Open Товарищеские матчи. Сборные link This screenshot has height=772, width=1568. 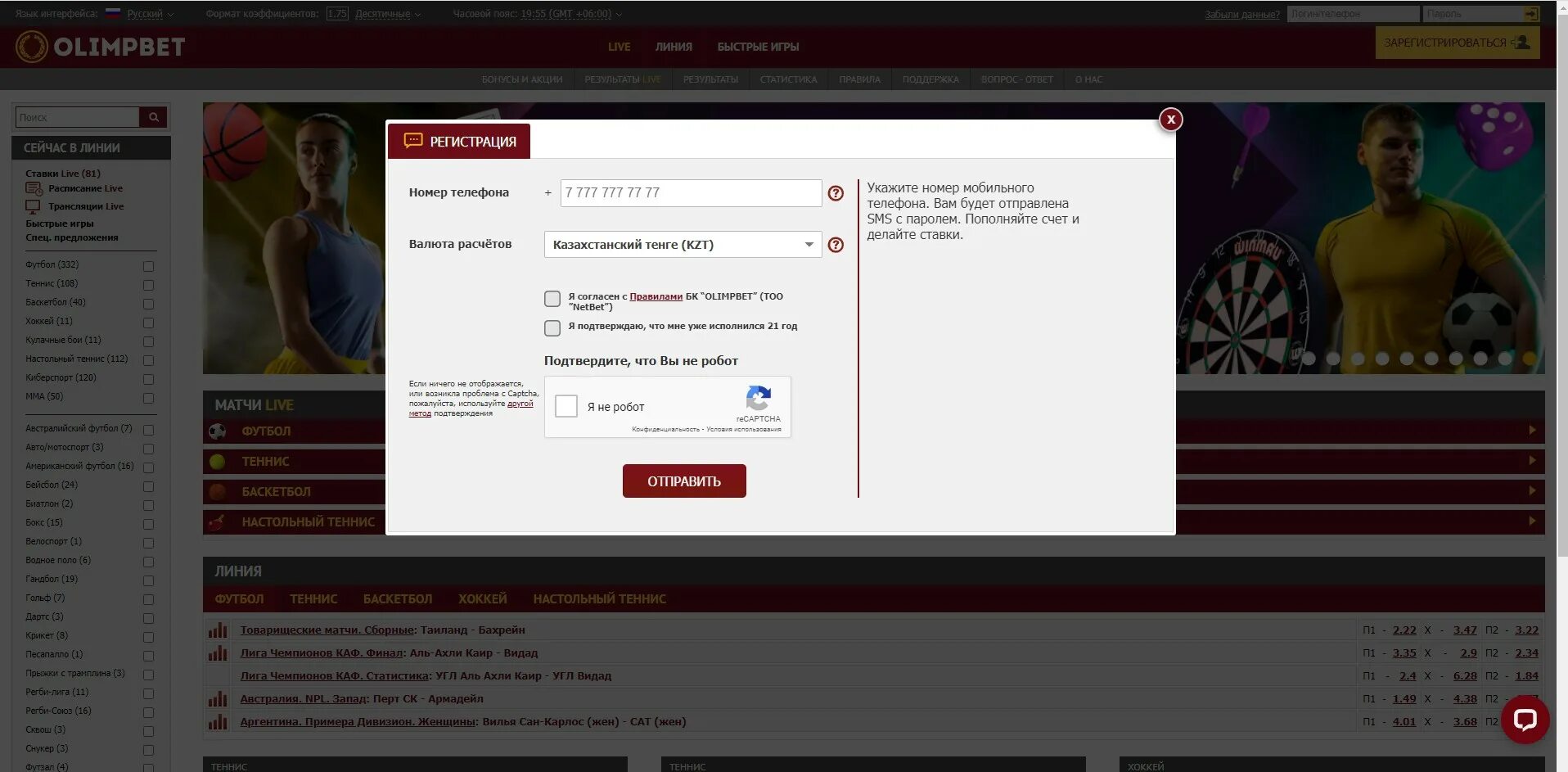(327, 630)
